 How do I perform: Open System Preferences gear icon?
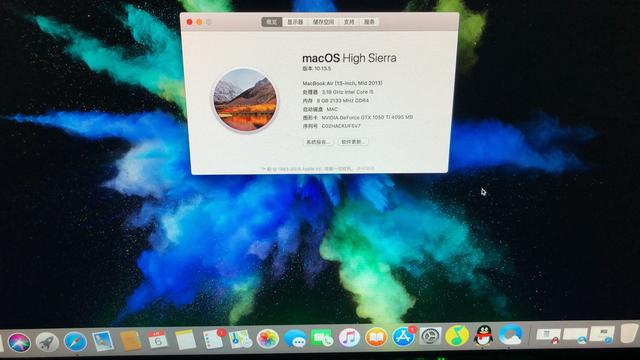coord(430,336)
